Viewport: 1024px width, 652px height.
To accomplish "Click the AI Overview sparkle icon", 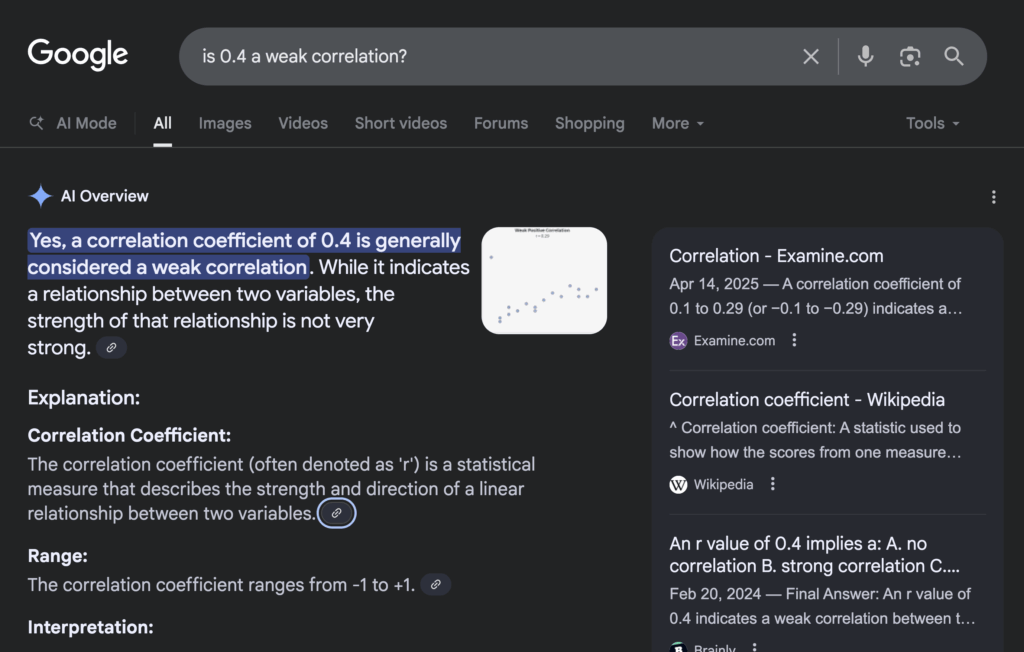I will coord(40,195).
